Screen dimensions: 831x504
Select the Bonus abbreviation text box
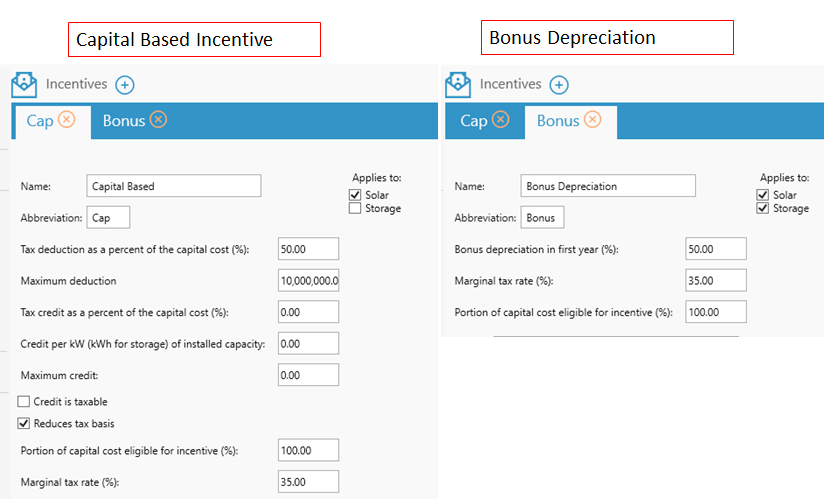pos(543,217)
